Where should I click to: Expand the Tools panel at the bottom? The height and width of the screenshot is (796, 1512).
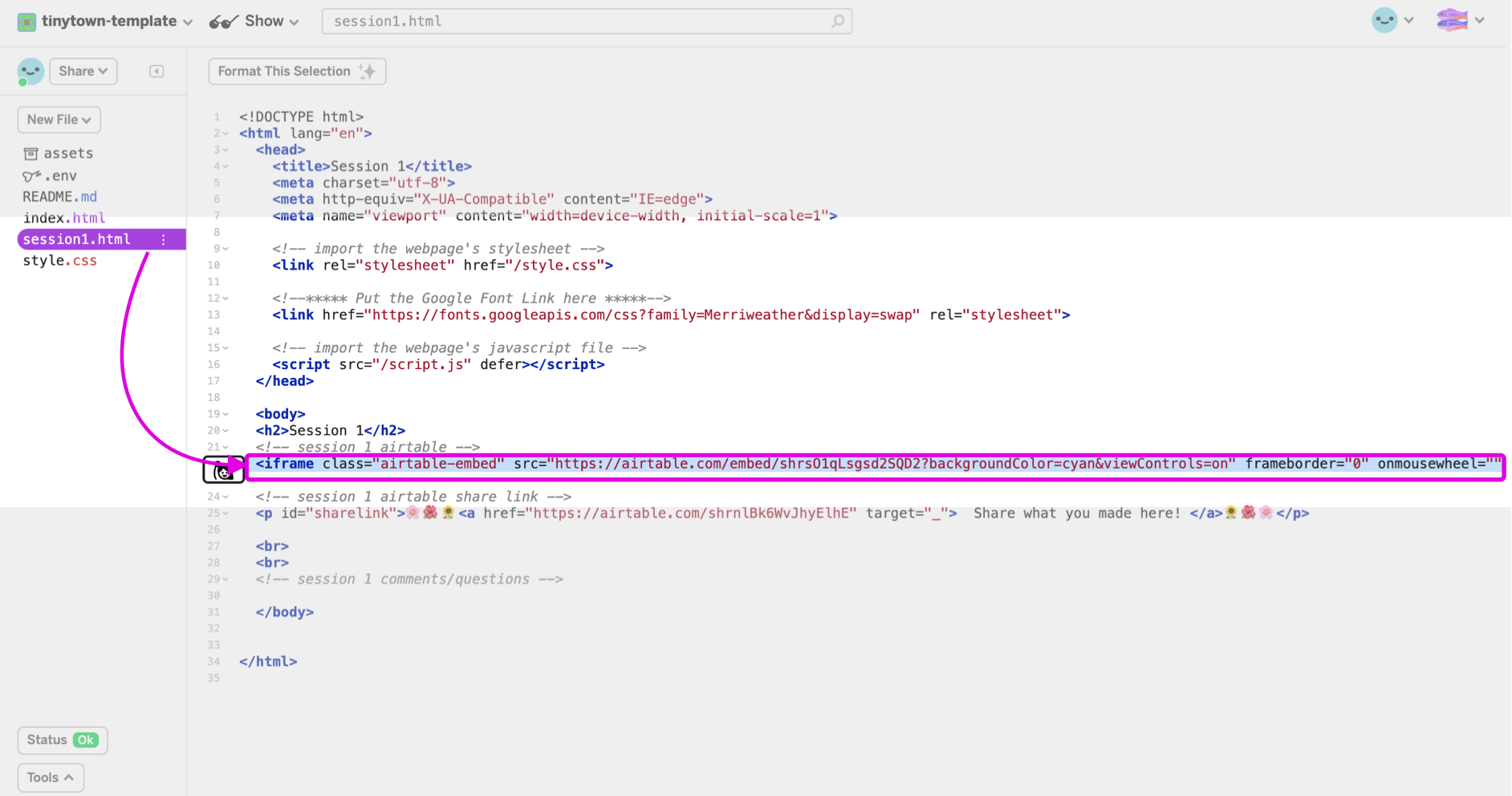(50, 777)
